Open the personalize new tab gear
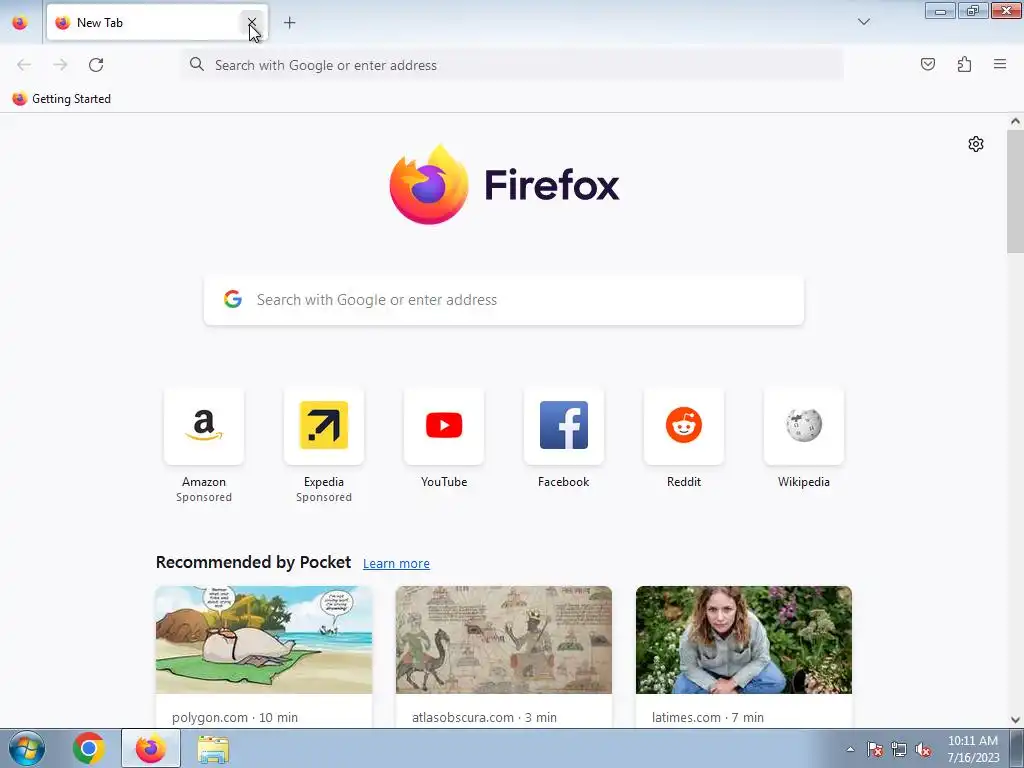The image size is (1024, 768). (x=976, y=144)
